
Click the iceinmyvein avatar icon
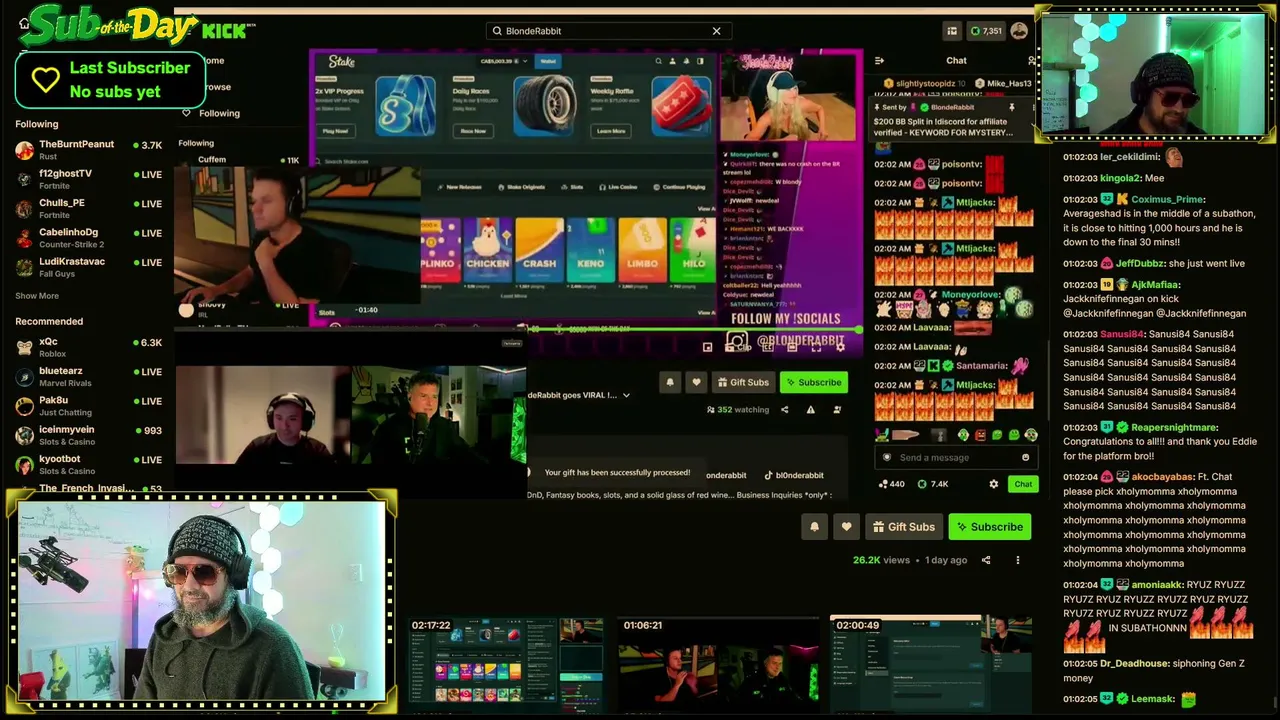[25, 436]
